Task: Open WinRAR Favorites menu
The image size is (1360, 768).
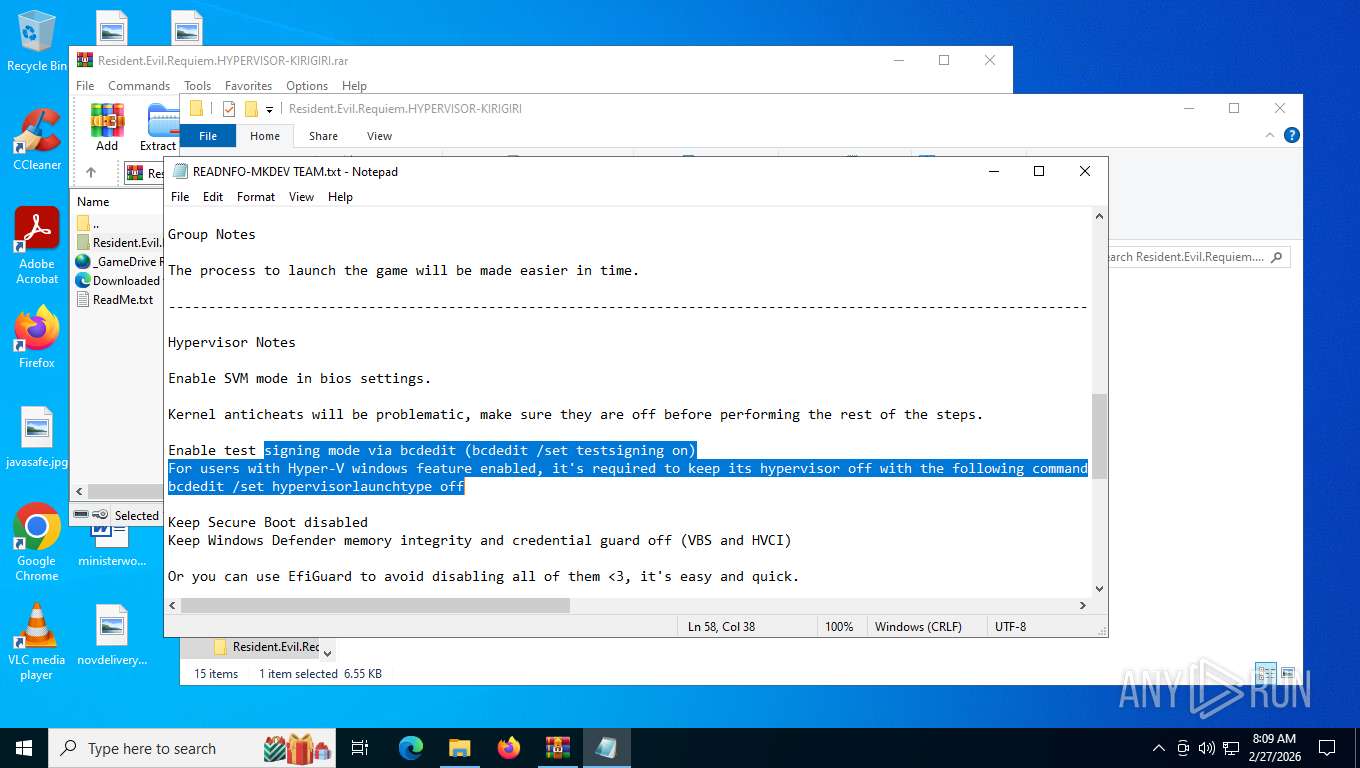Action: (x=248, y=86)
